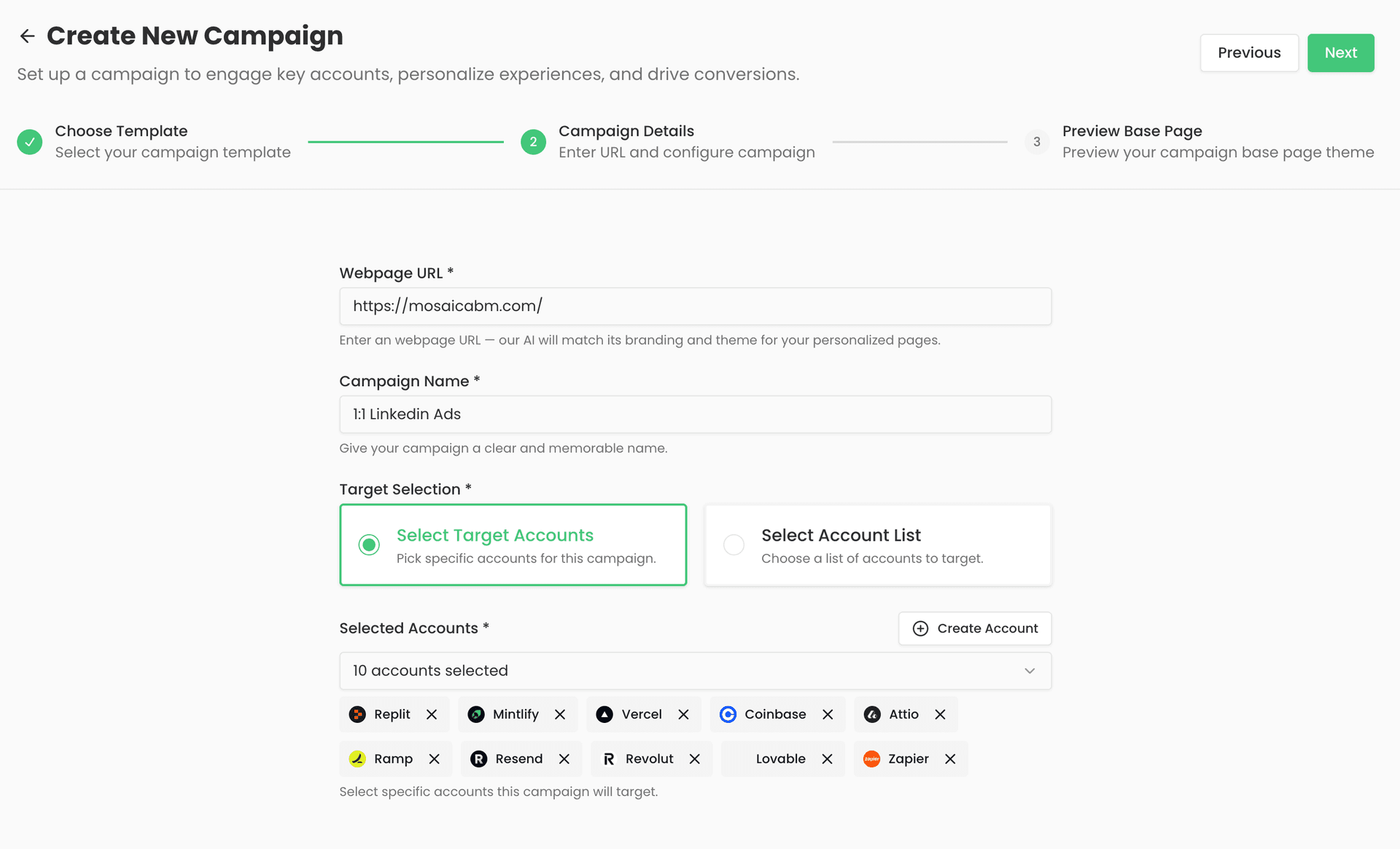Screen dimensions: 1400x849
Task: Remove Zapier from selected accounts
Action: pyautogui.click(x=950, y=759)
